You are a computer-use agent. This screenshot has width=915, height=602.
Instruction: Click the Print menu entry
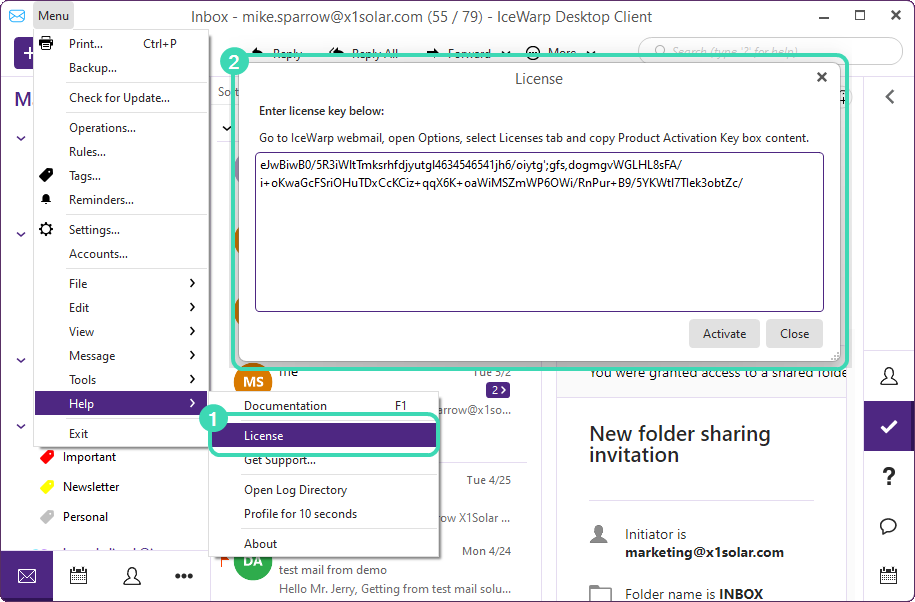(x=121, y=44)
